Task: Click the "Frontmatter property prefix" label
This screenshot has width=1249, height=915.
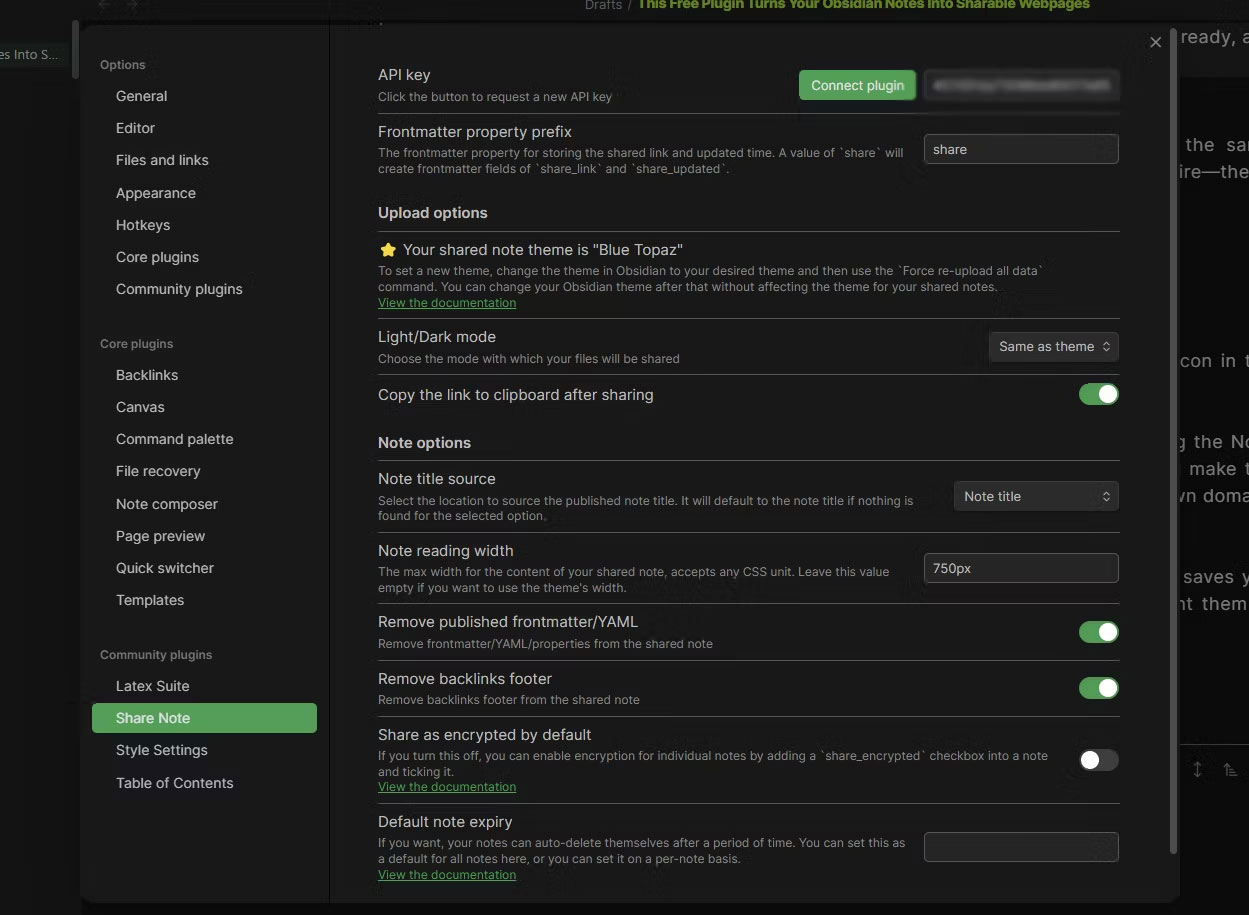Action: pos(475,132)
